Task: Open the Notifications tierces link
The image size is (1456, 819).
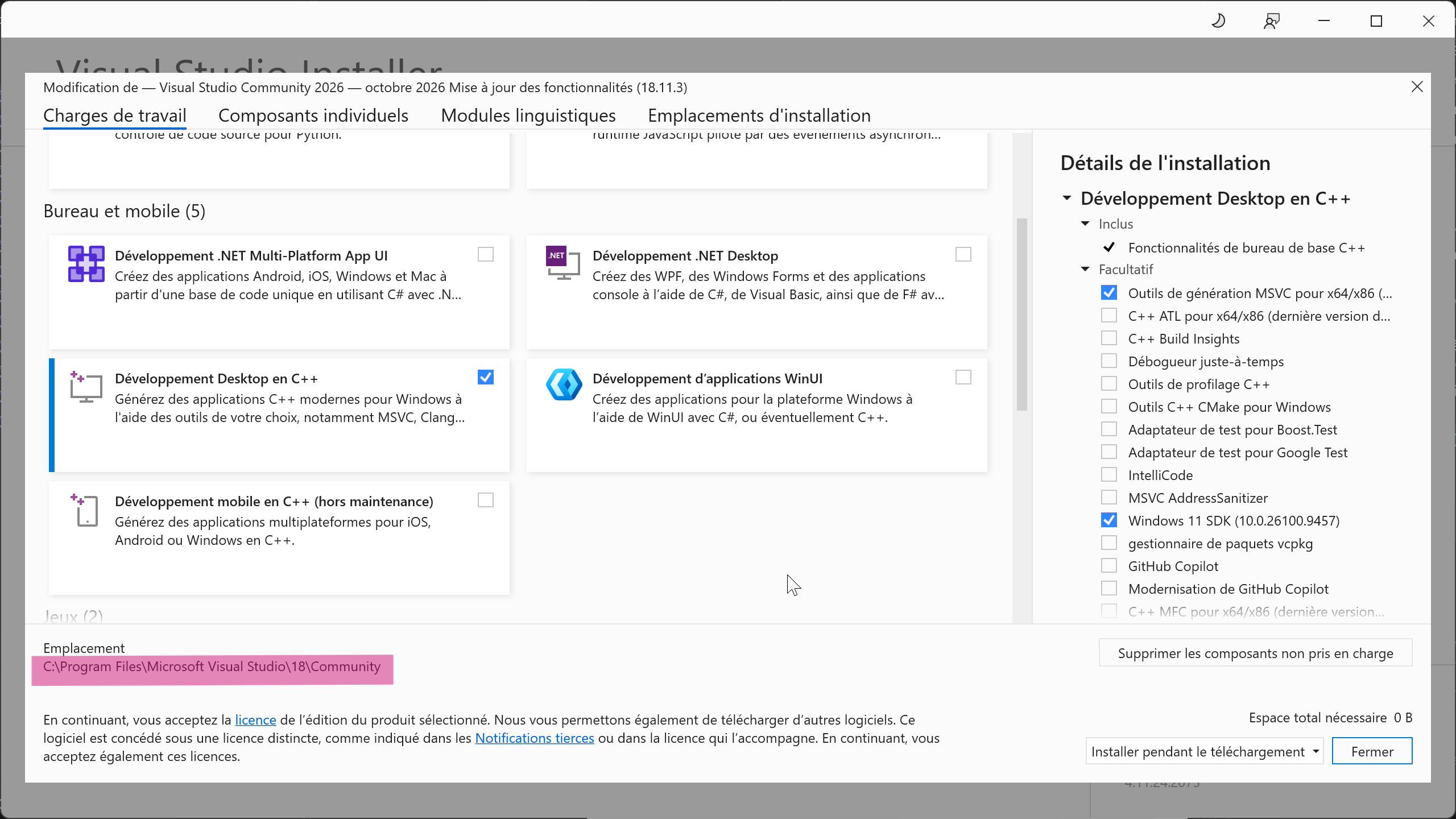Action: click(535, 738)
